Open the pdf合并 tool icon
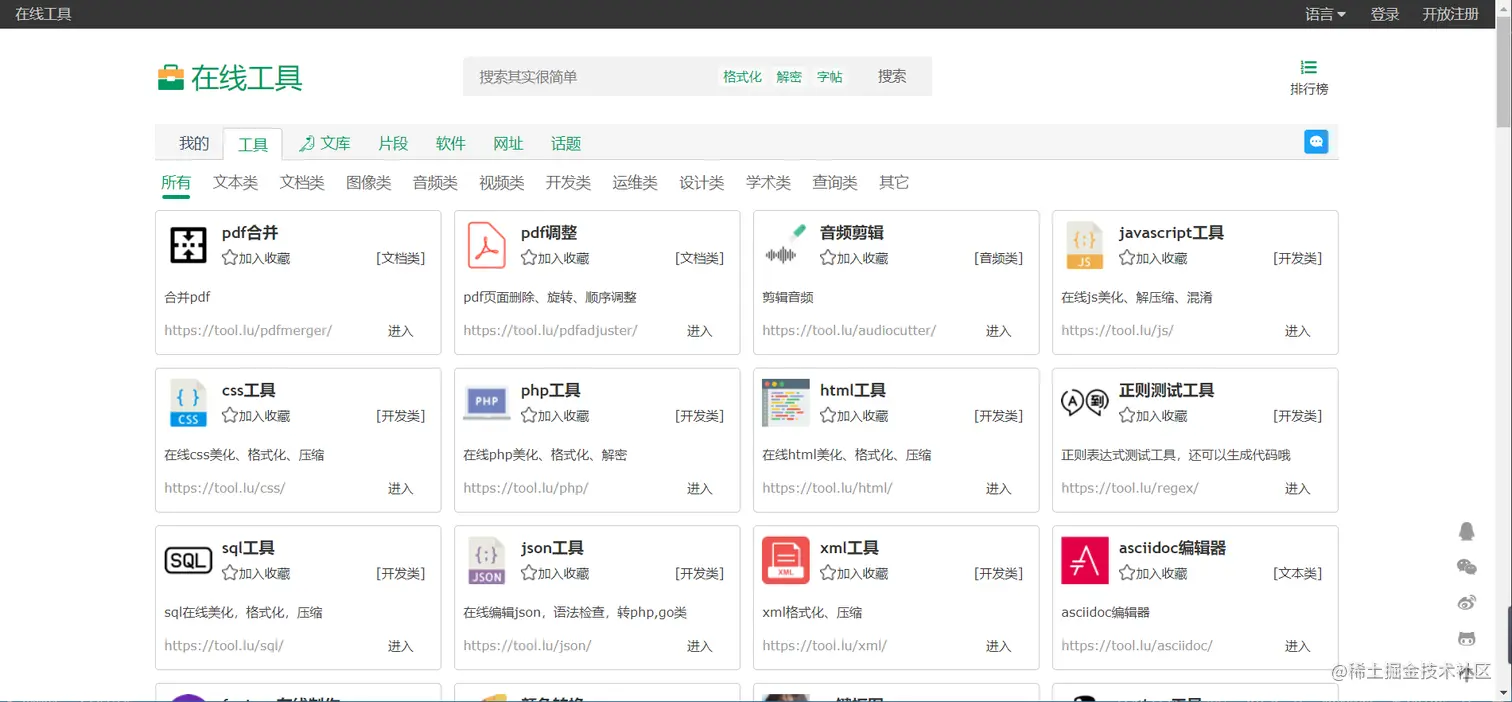Image resolution: width=1512 pixels, height=702 pixels. point(188,245)
